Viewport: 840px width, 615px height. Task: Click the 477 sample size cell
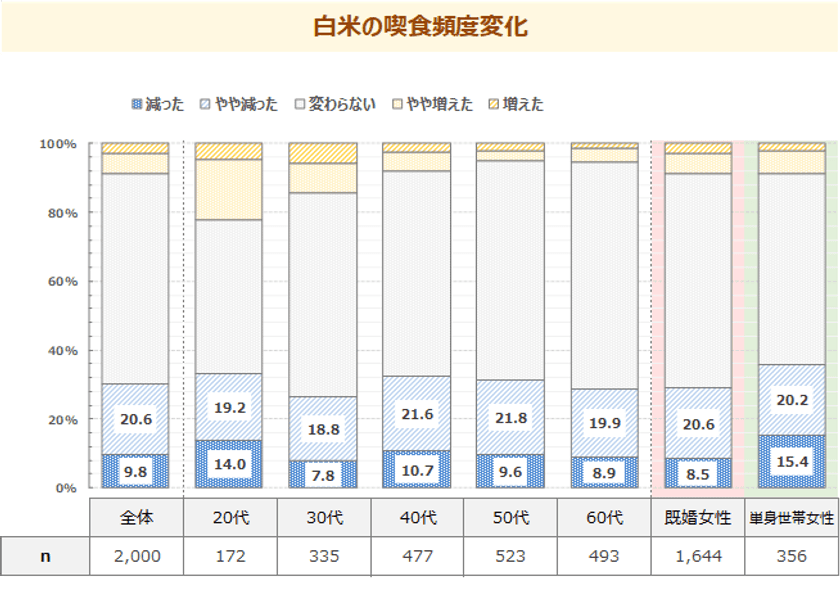[x=417, y=556]
